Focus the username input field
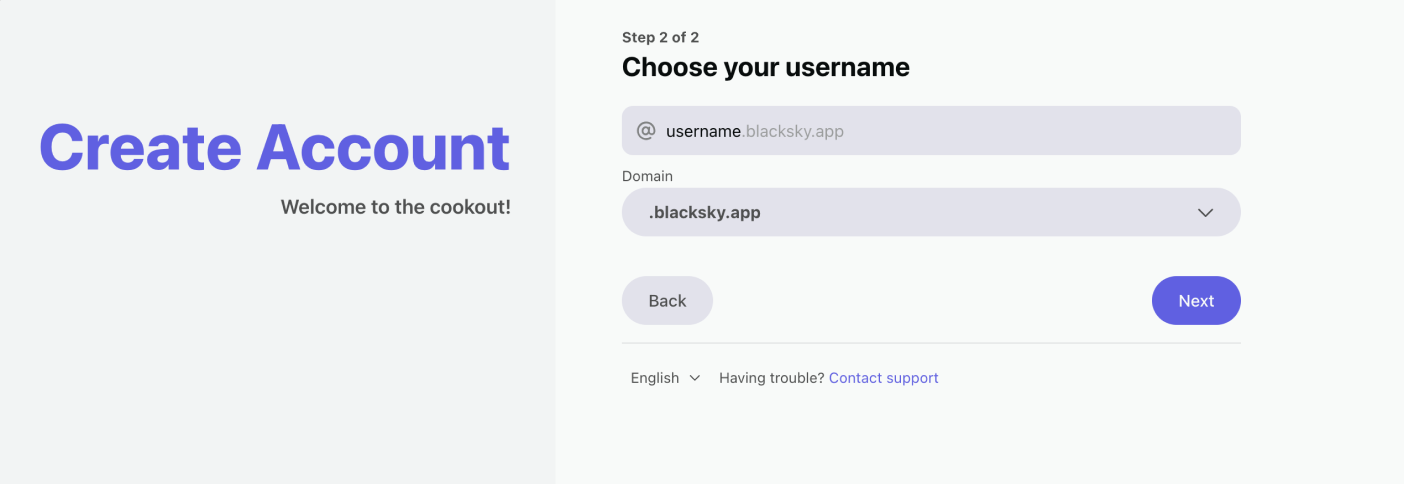 pyautogui.click(x=931, y=131)
